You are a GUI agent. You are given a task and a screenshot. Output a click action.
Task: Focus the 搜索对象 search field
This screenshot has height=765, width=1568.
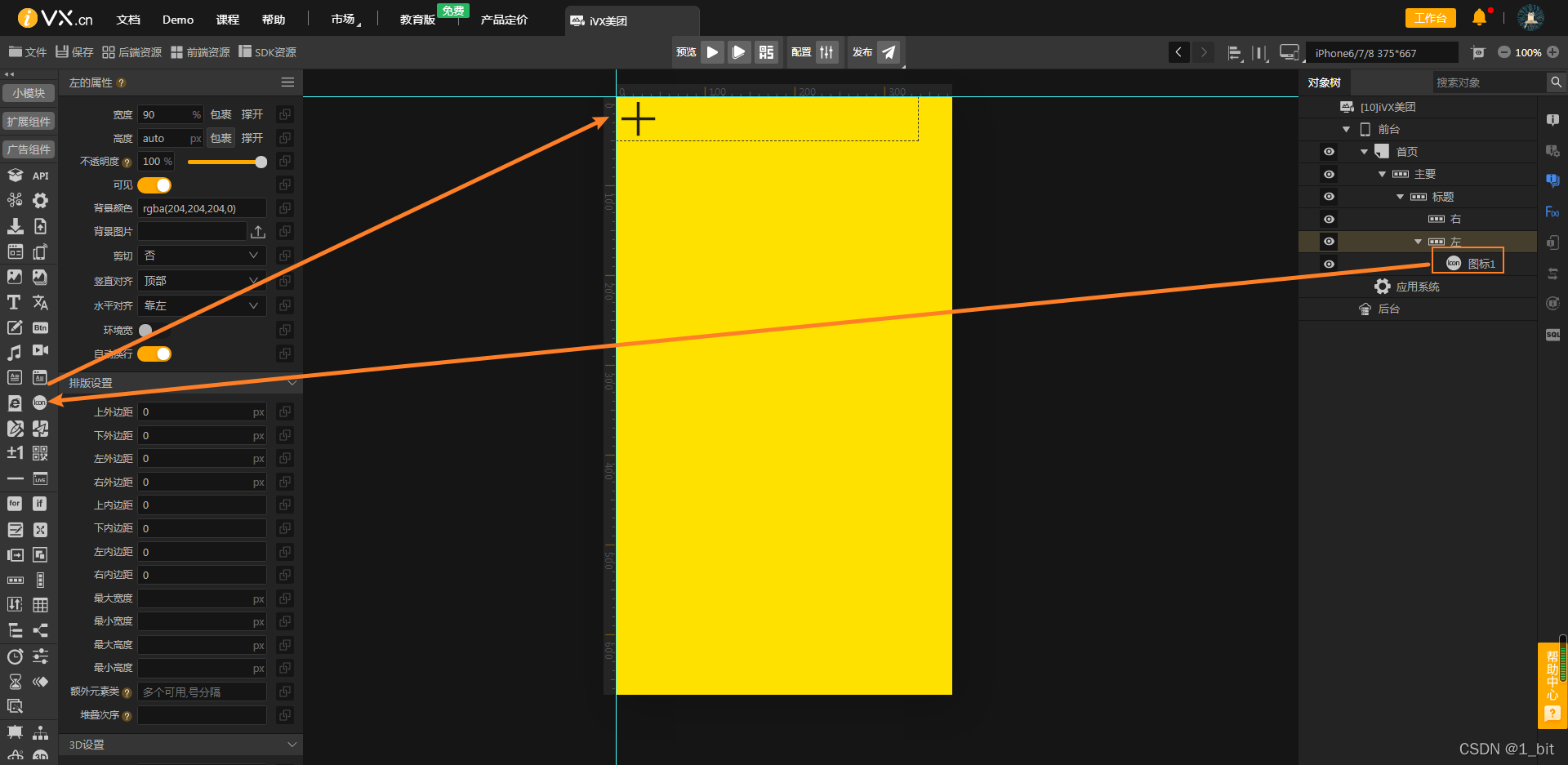coord(1490,82)
